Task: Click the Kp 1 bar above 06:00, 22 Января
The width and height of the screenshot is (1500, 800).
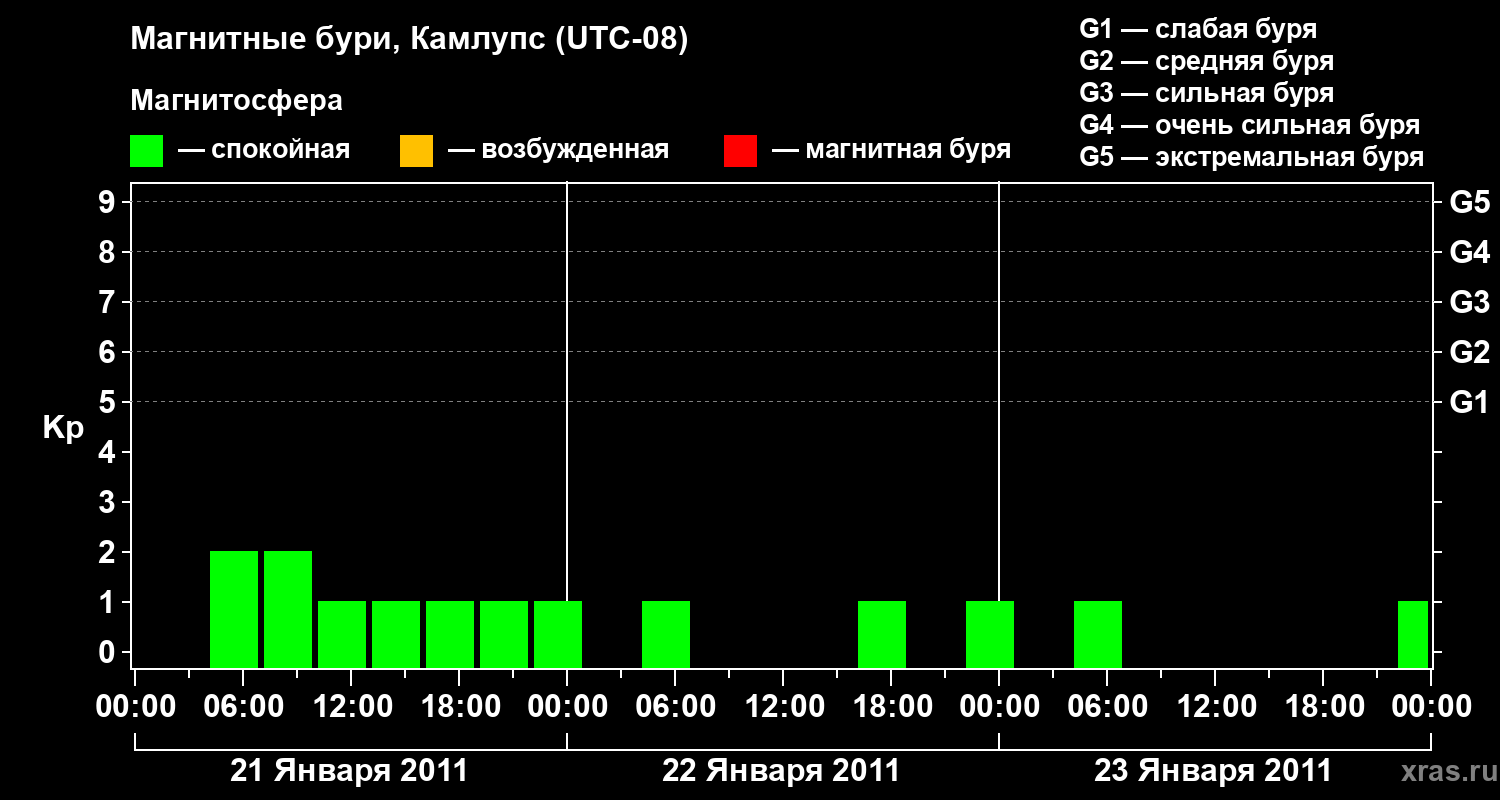Action: pyautogui.click(x=666, y=634)
